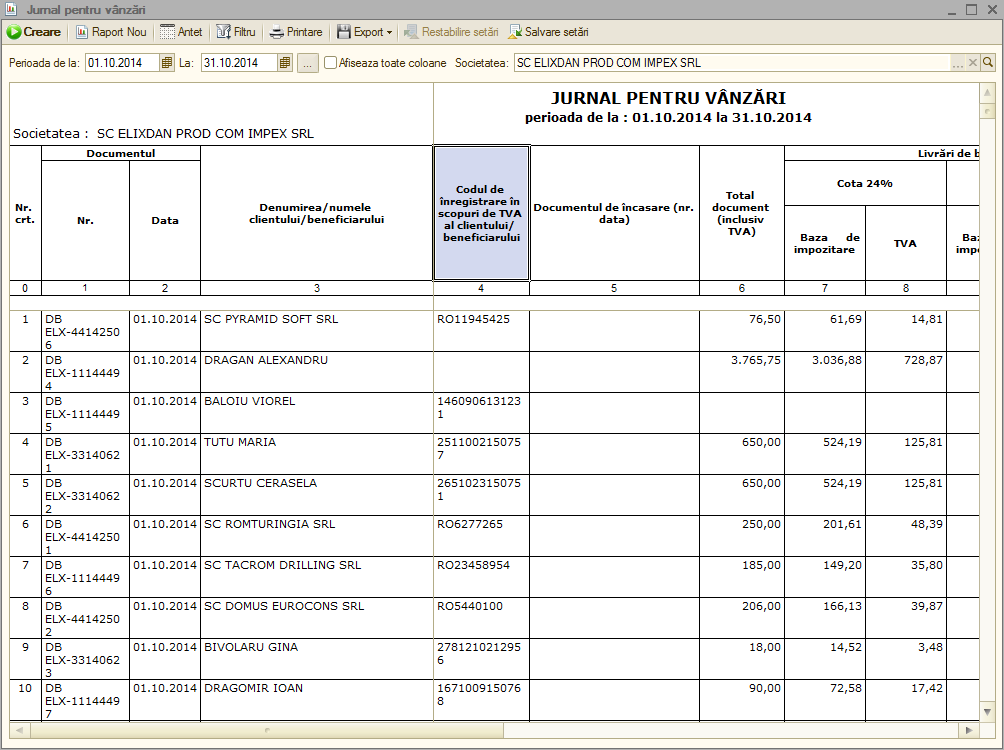This screenshot has width=1004, height=750.
Task: Click ellipsis button inside the Societatea field
Action: [x=957, y=63]
